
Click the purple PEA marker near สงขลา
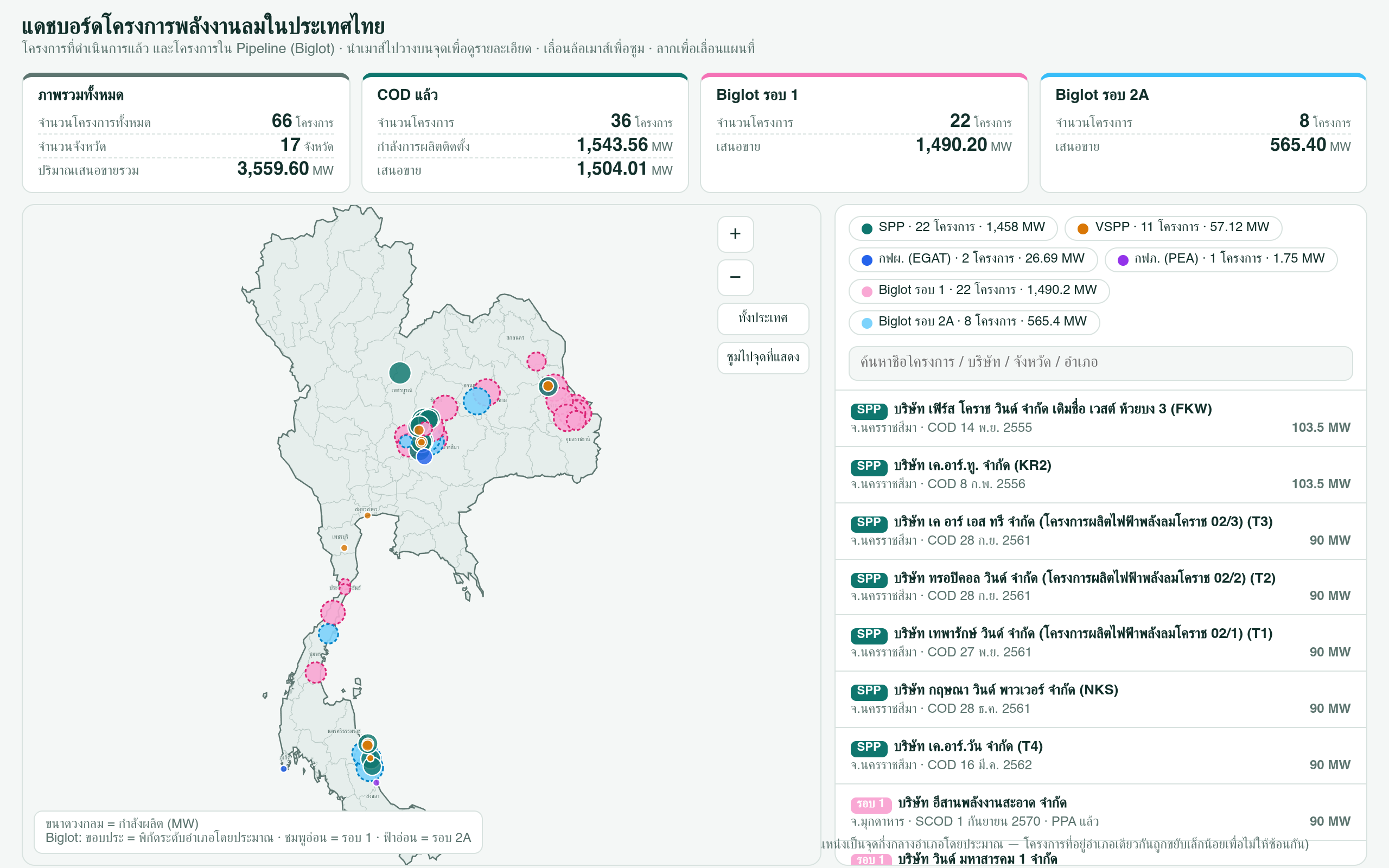(376, 782)
